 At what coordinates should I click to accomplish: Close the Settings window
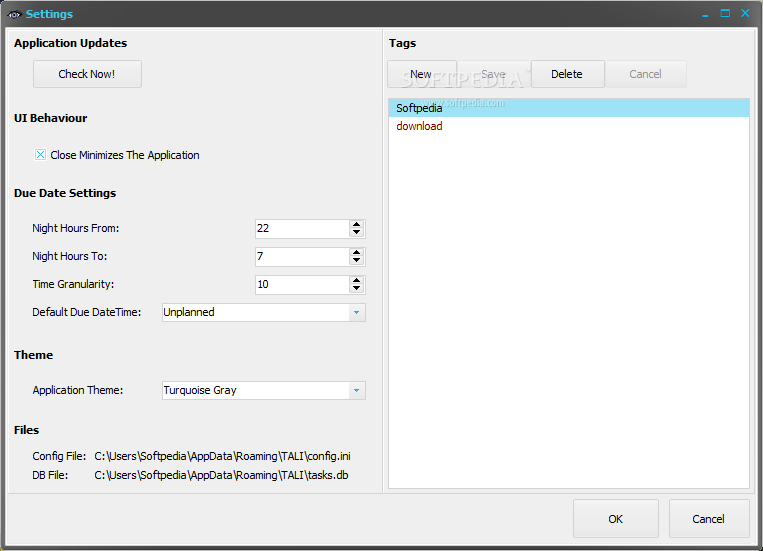click(x=745, y=14)
